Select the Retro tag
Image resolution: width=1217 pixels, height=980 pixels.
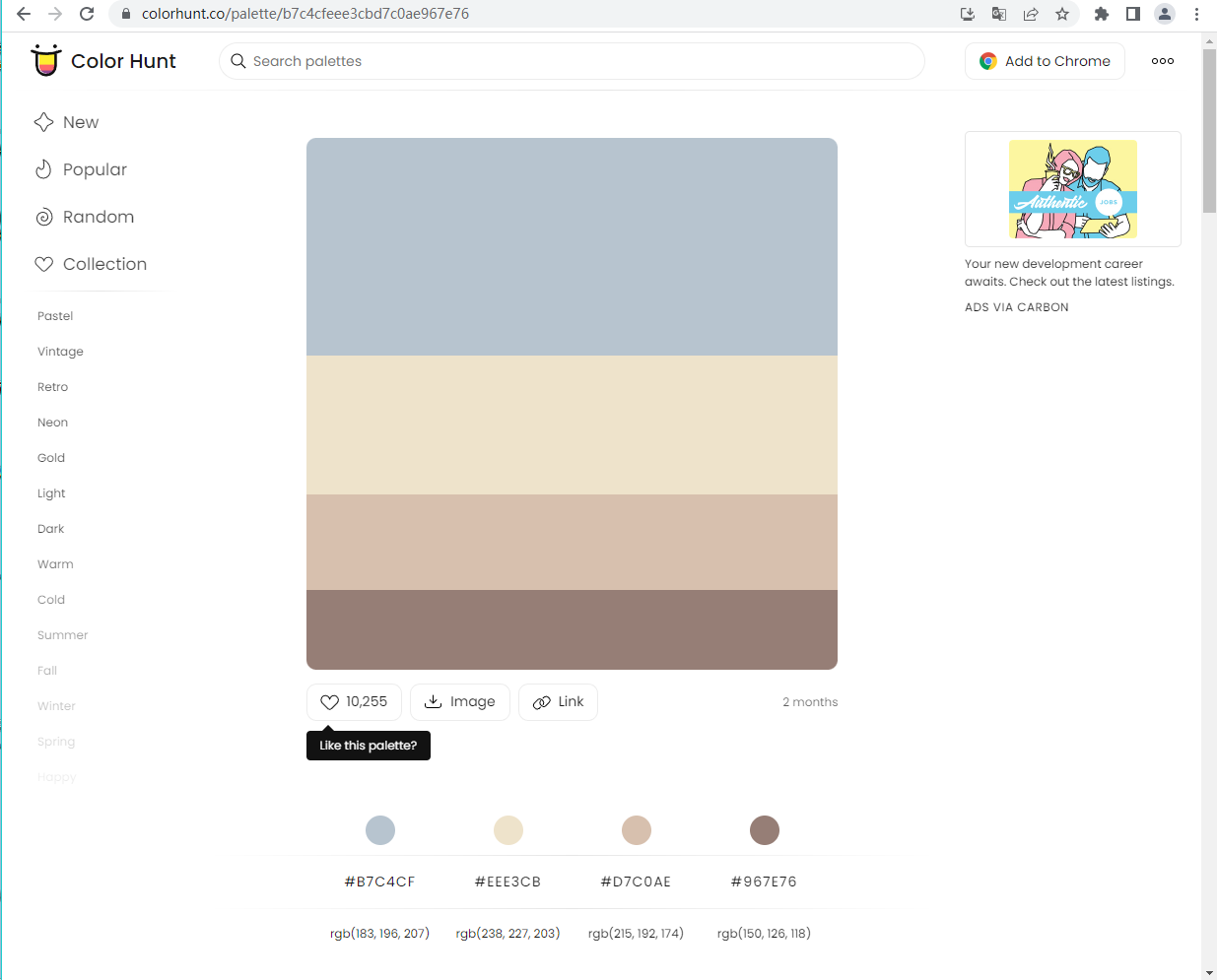[x=52, y=387]
